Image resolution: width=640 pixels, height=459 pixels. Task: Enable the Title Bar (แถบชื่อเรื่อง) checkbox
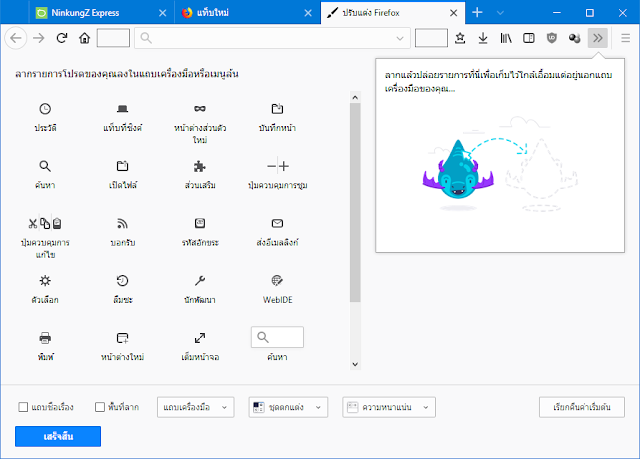click(23, 407)
